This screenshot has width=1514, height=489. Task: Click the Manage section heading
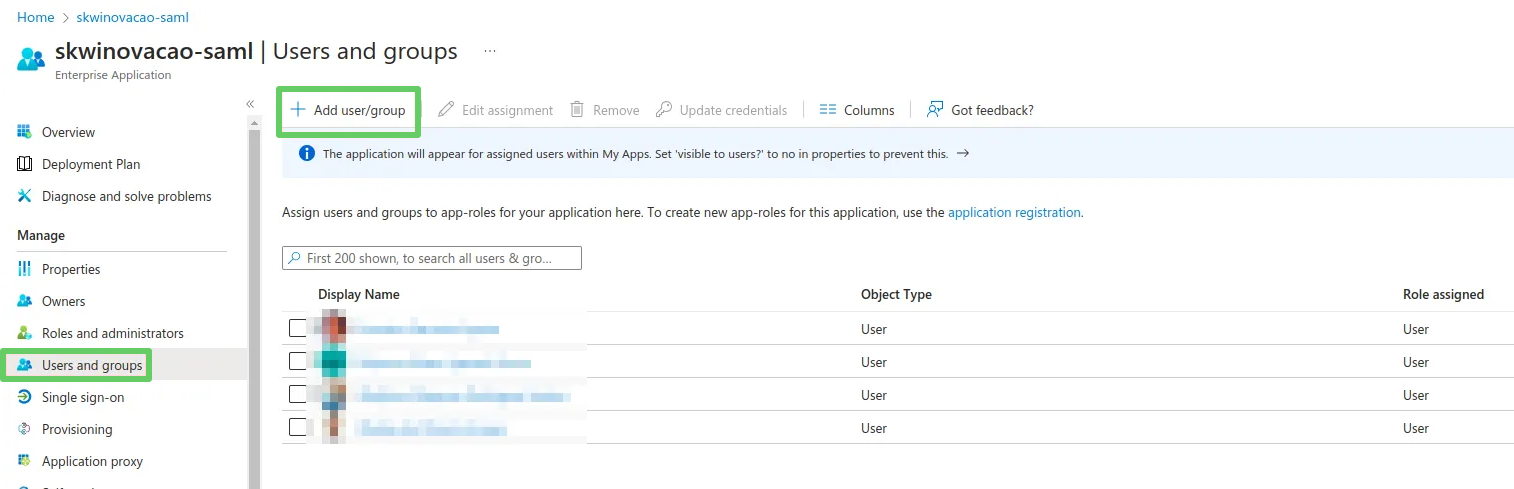point(41,235)
